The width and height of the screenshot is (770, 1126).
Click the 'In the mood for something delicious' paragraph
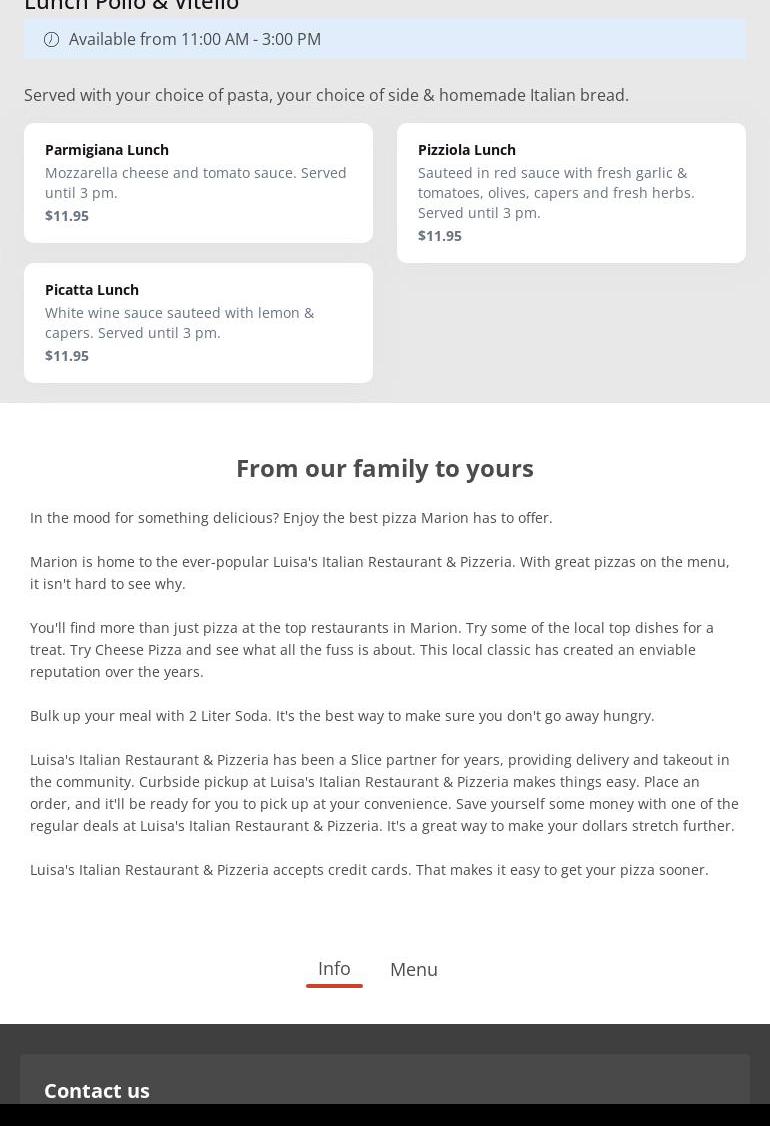[291, 518]
